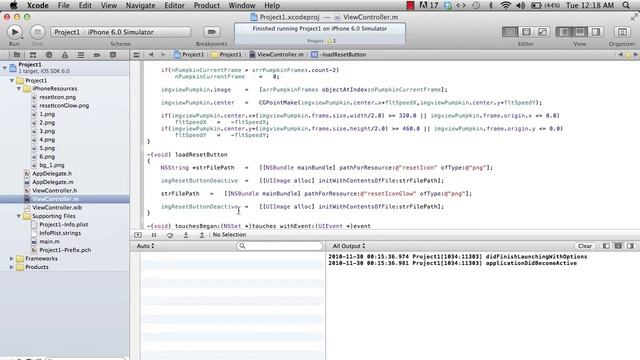Open the Editor menu
The image size is (640, 360).
[x=174, y=5]
